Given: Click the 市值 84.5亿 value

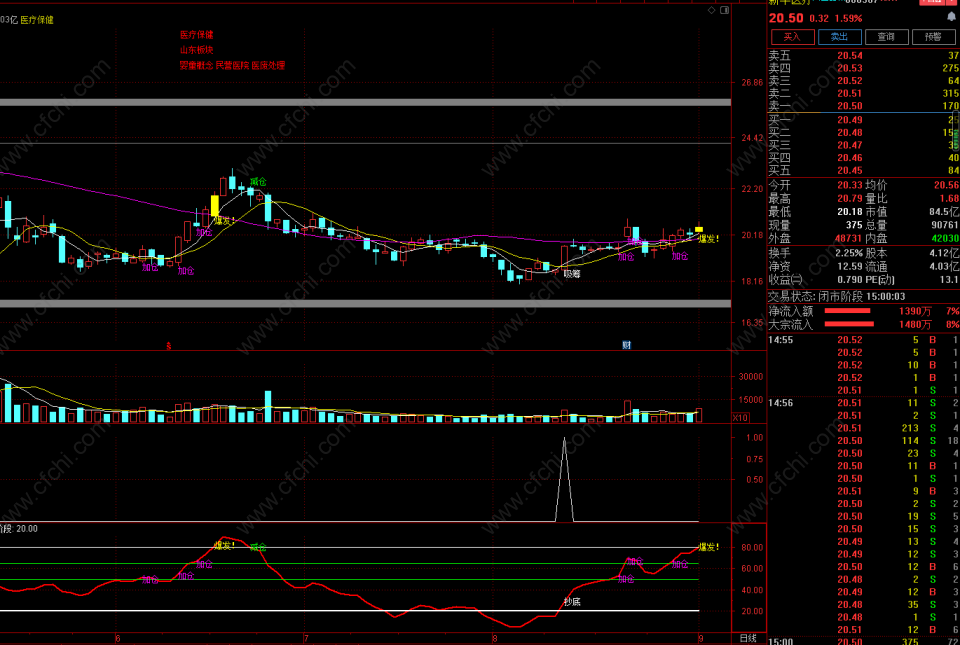Looking at the screenshot, I should [x=944, y=212].
